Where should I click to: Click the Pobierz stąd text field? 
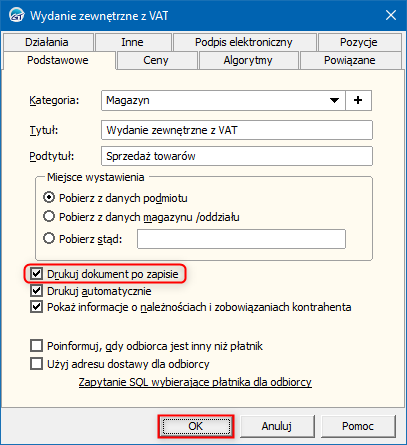(241, 239)
